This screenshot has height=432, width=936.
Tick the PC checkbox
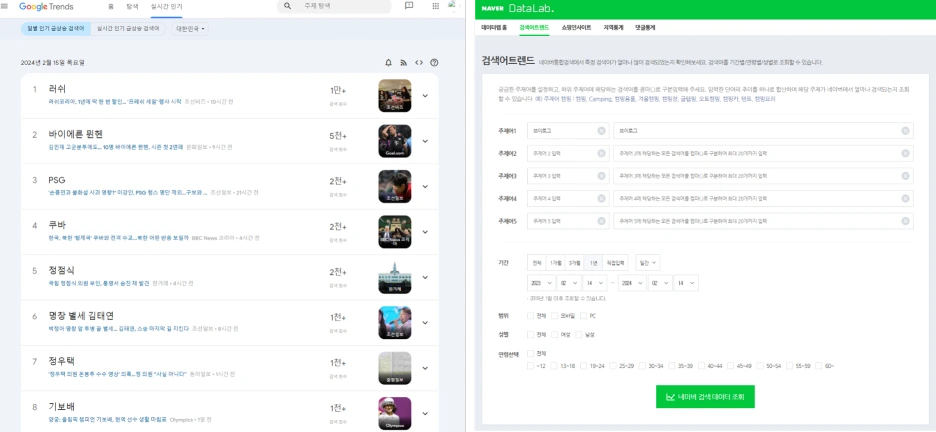(x=583, y=316)
